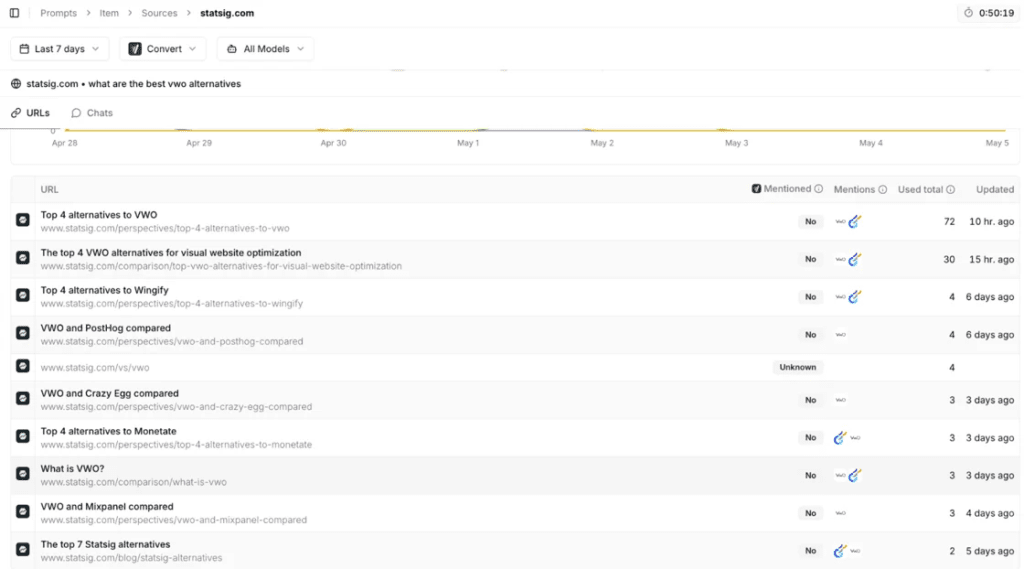Click the Convert logo icon
Viewport: 1024px width, 569px height.
point(135,49)
